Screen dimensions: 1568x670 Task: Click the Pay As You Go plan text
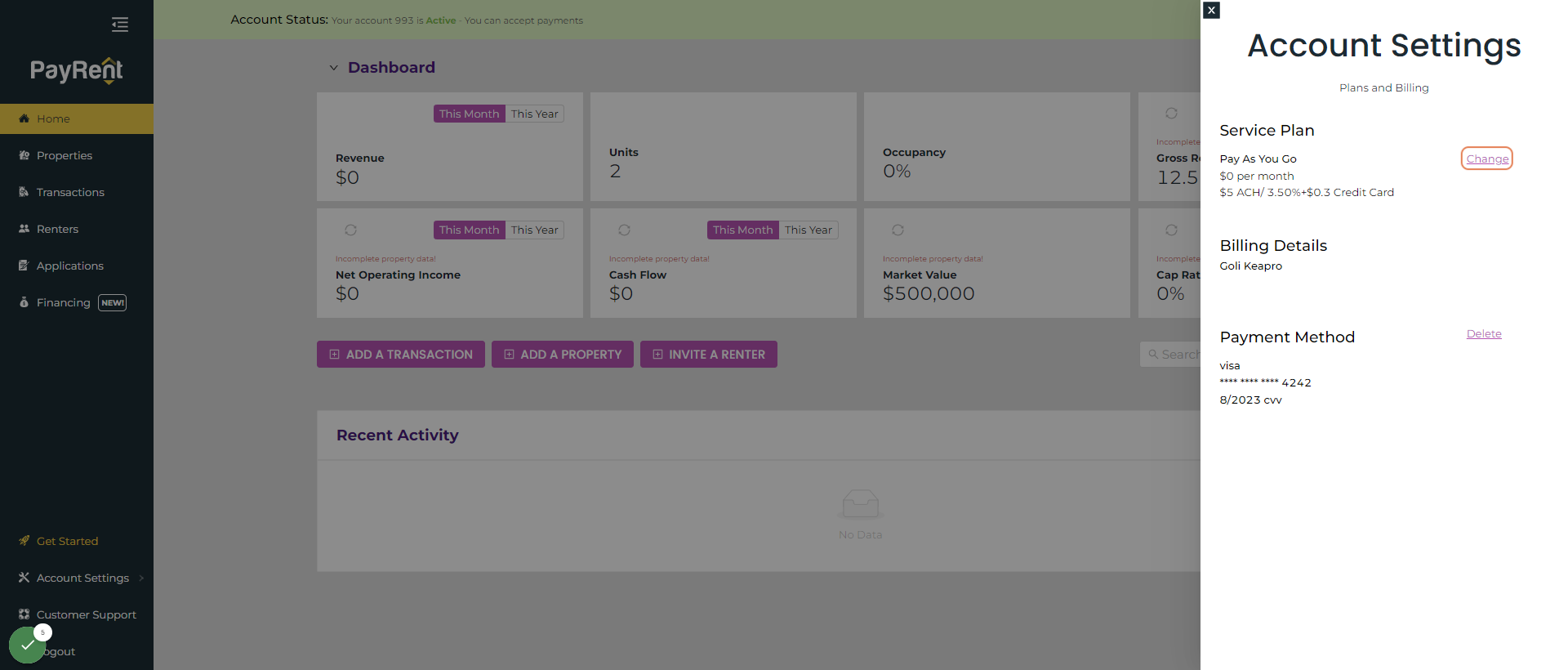tap(1258, 159)
